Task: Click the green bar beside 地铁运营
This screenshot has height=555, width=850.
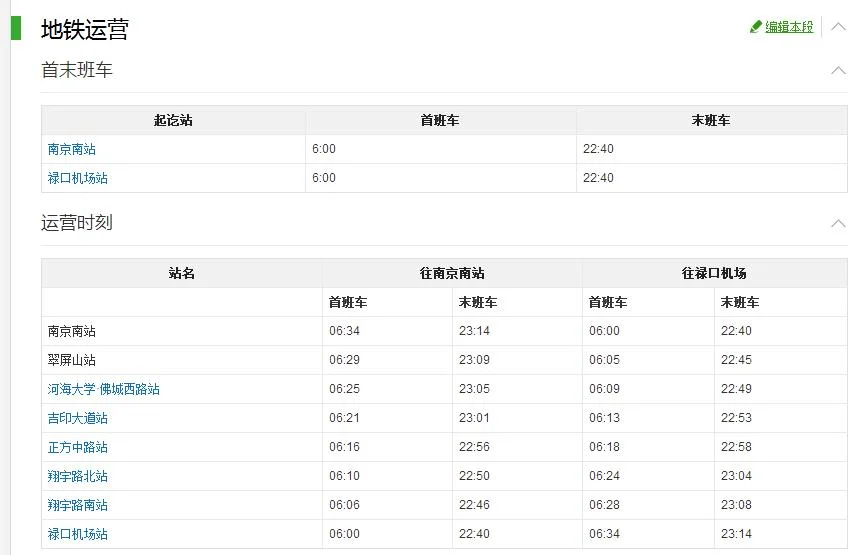Action: click(x=16, y=28)
